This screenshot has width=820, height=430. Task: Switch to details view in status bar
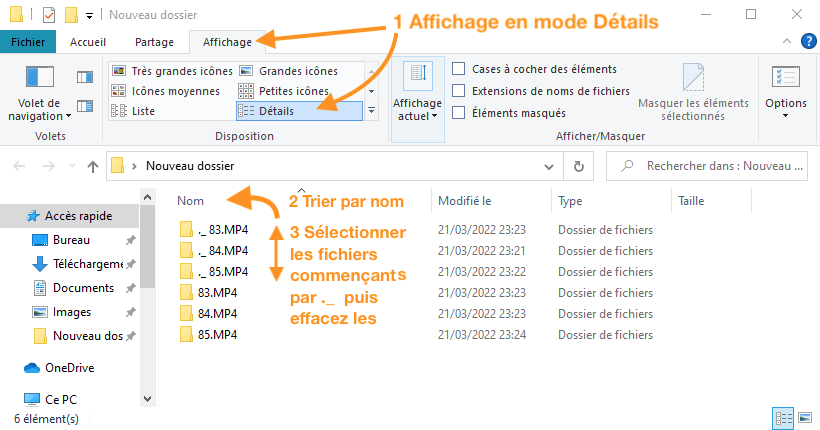(783, 418)
